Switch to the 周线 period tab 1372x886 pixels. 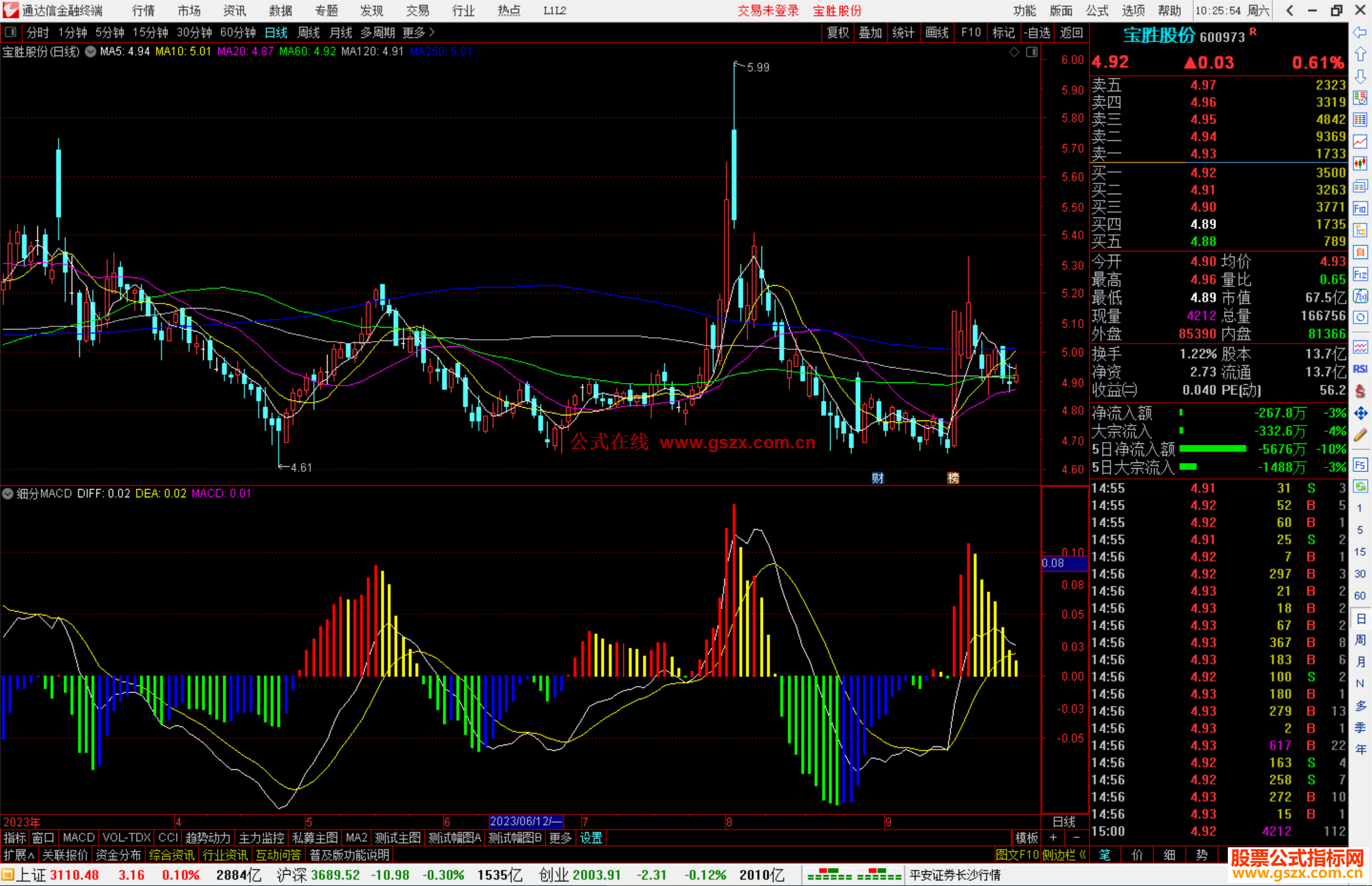tap(309, 32)
